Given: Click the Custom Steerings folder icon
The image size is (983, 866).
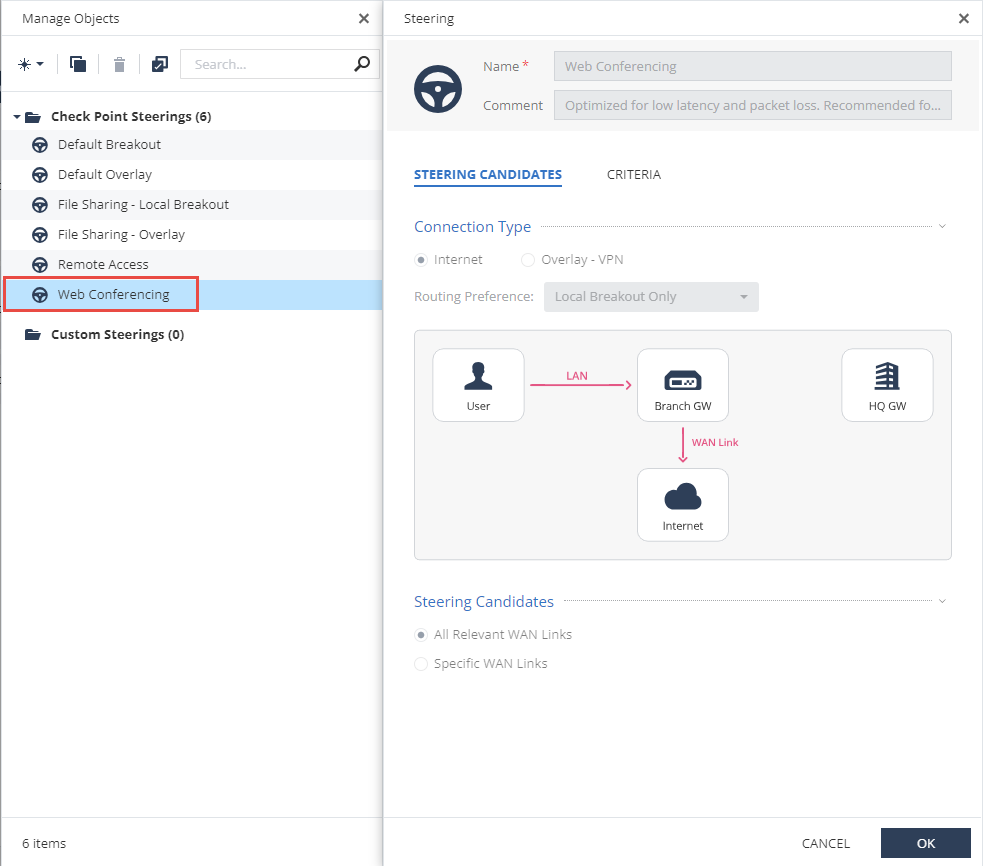Looking at the screenshot, I should click(x=33, y=334).
